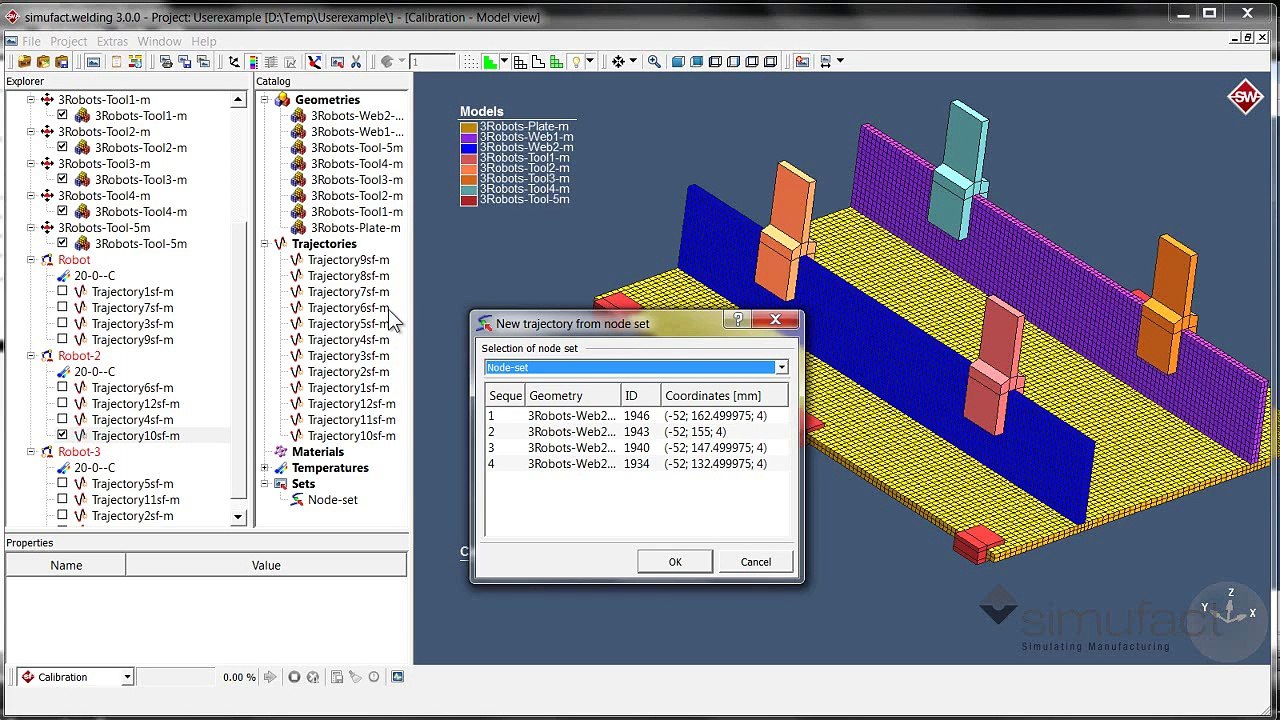Open the Help menu
The image size is (1280, 720).
click(203, 41)
